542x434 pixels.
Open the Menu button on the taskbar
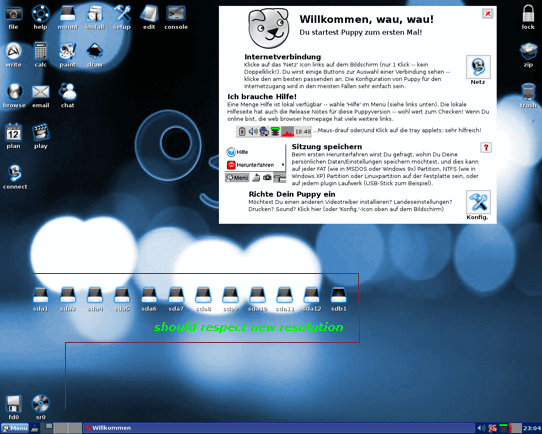15,428
